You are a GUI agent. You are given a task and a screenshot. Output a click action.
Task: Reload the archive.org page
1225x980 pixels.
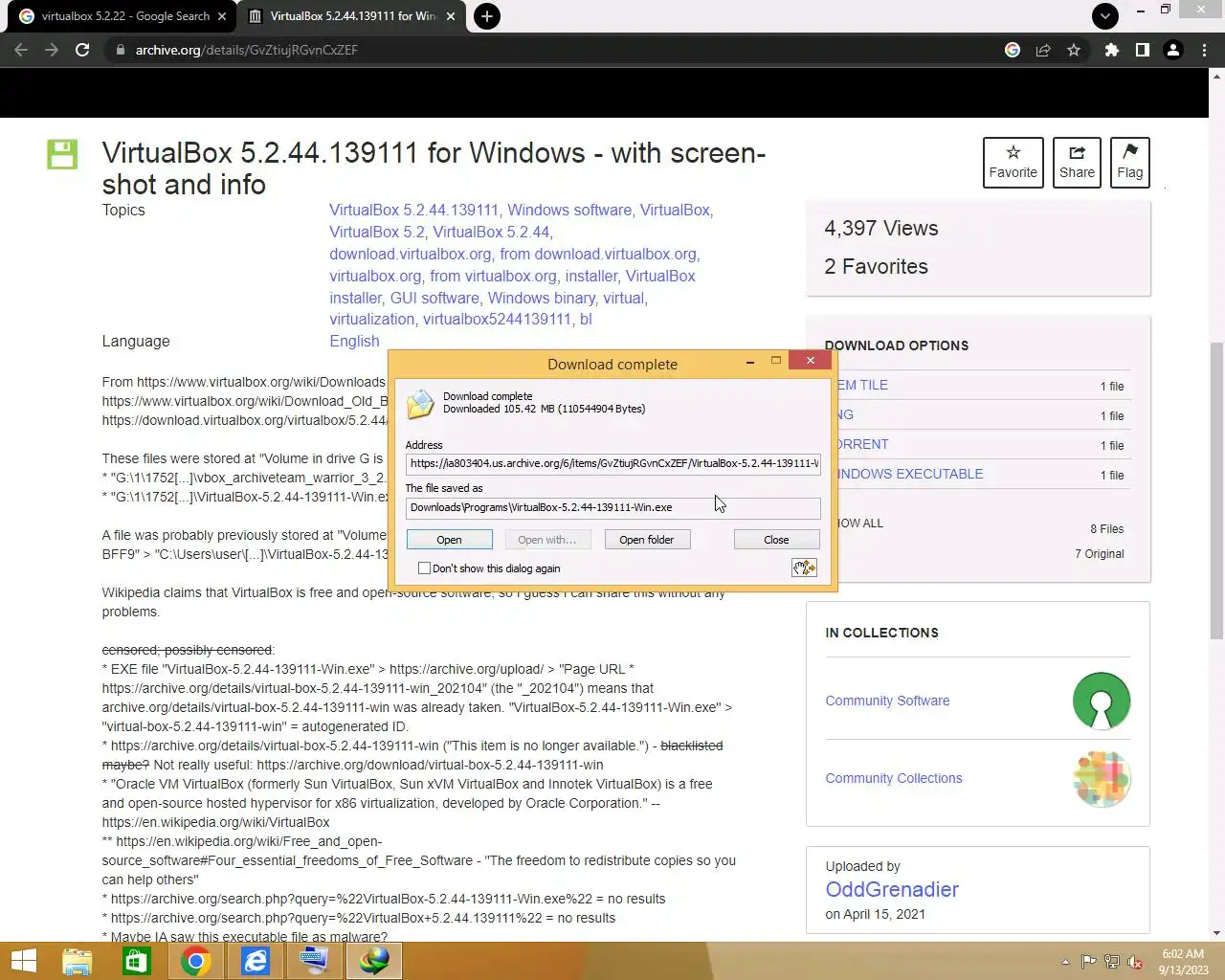coord(82,50)
